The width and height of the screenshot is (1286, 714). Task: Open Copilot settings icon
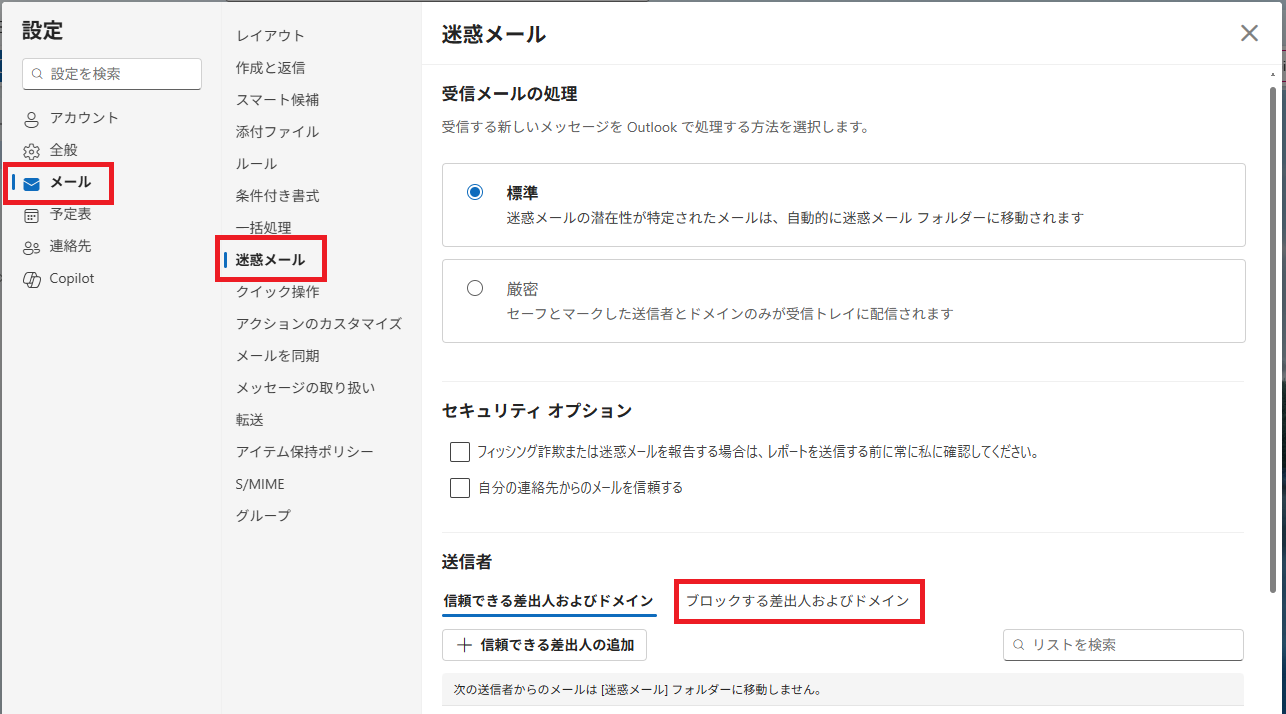pos(32,279)
